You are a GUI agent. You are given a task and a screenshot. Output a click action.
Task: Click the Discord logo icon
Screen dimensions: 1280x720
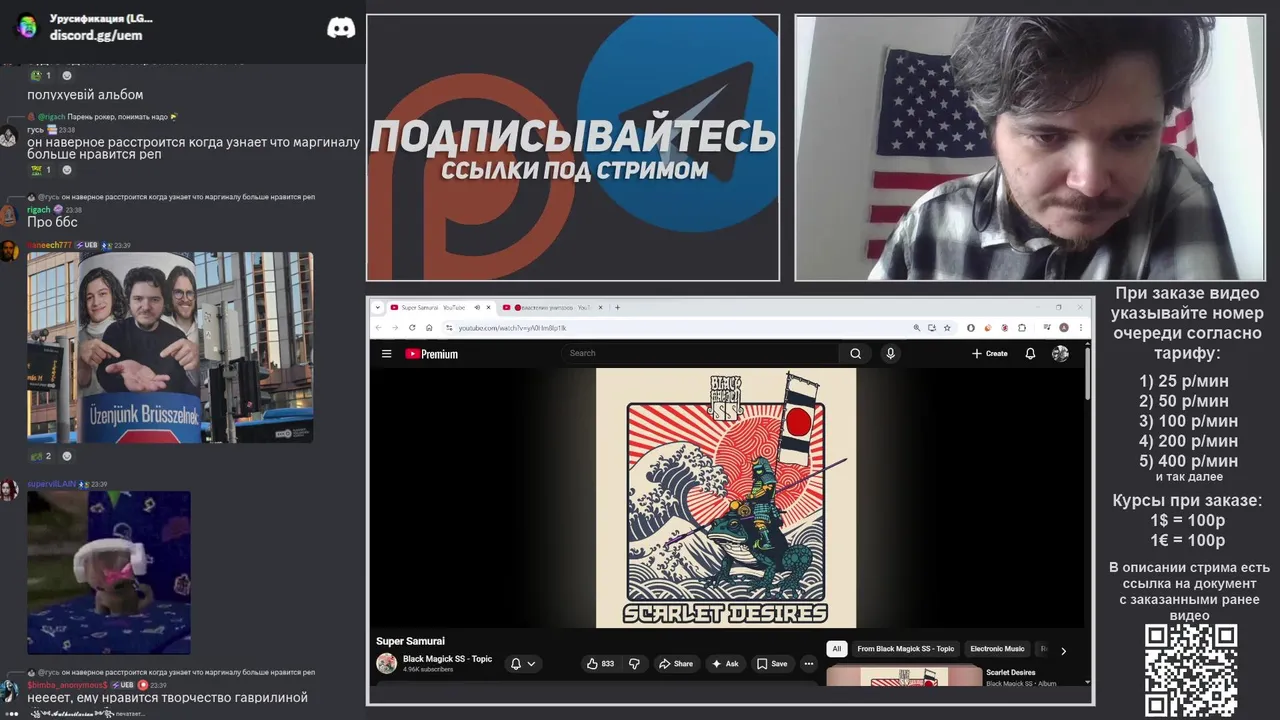coord(341,28)
